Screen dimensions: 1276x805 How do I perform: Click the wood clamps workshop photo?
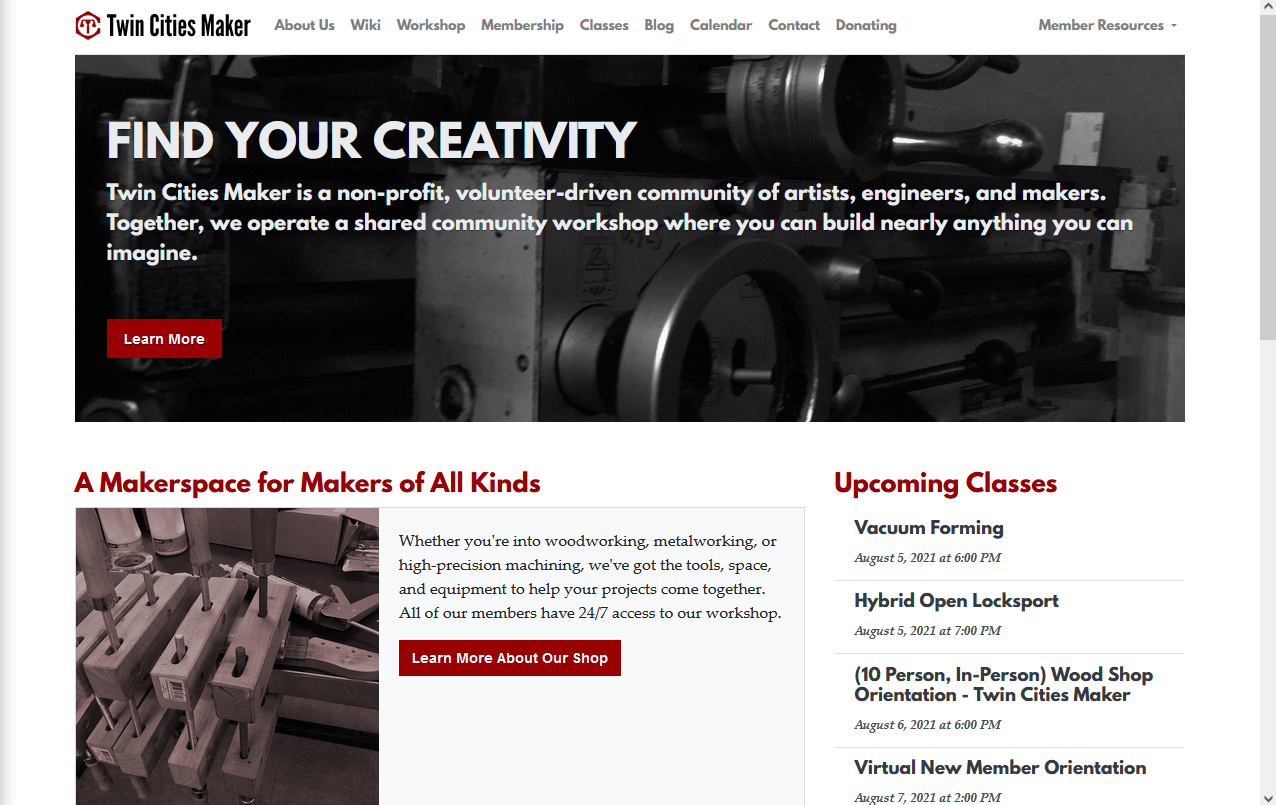coord(228,656)
